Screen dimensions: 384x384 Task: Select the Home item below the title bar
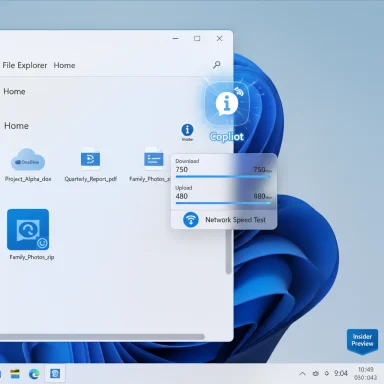tap(14, 91)
